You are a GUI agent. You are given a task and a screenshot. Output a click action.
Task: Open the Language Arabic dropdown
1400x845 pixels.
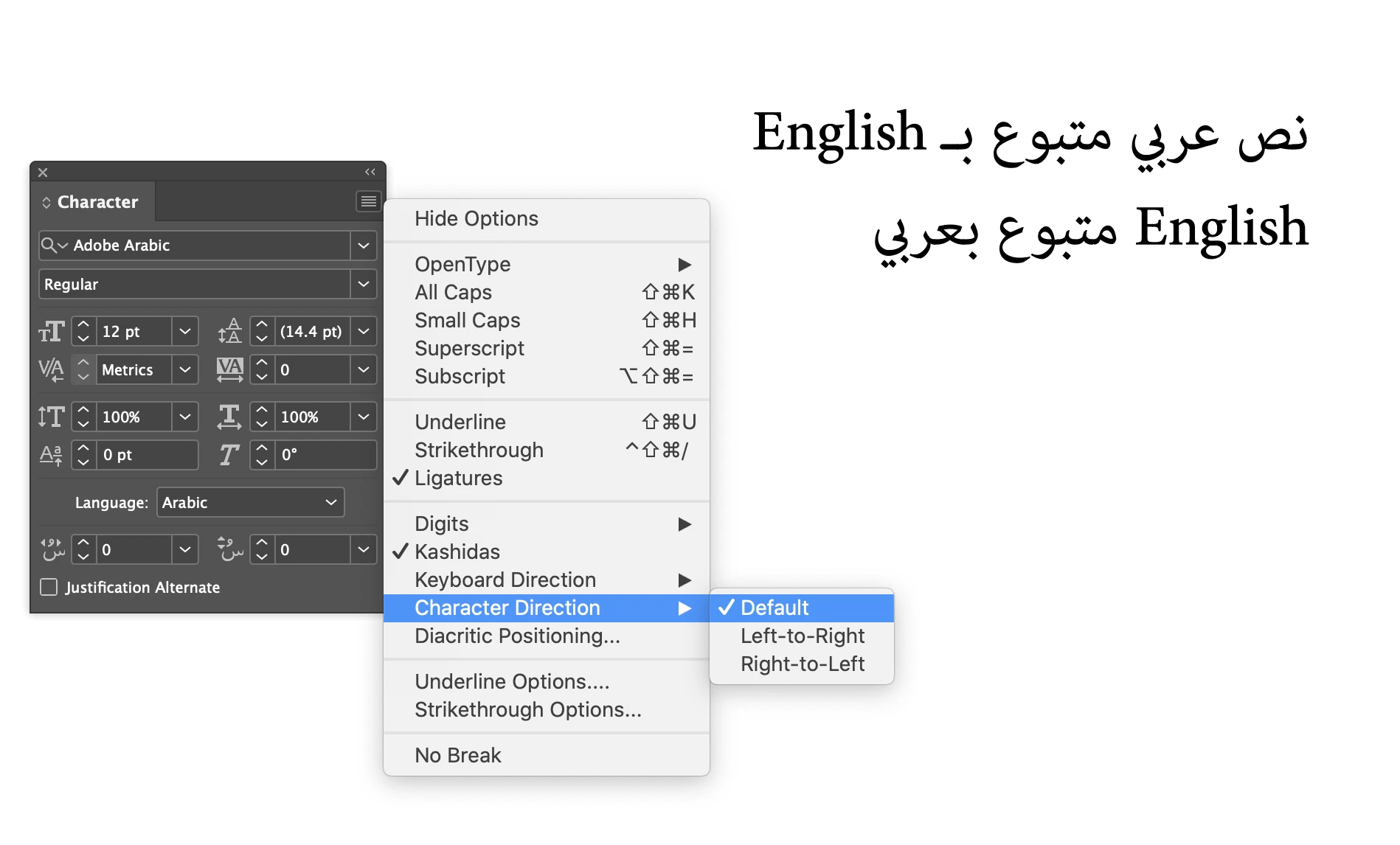point(250,502)
